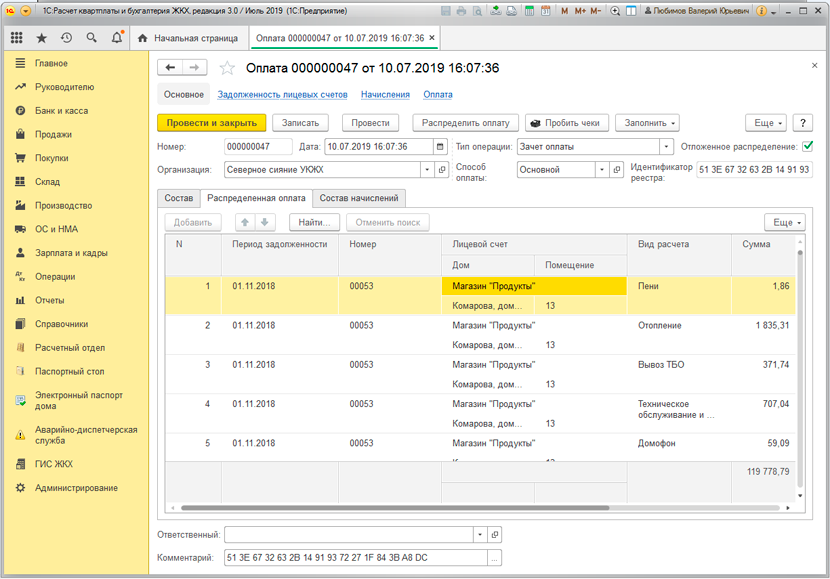Viewport: 830px width, 579px height.
Task: Open the Задолженность лицевых счетов link
Action: 282,95
